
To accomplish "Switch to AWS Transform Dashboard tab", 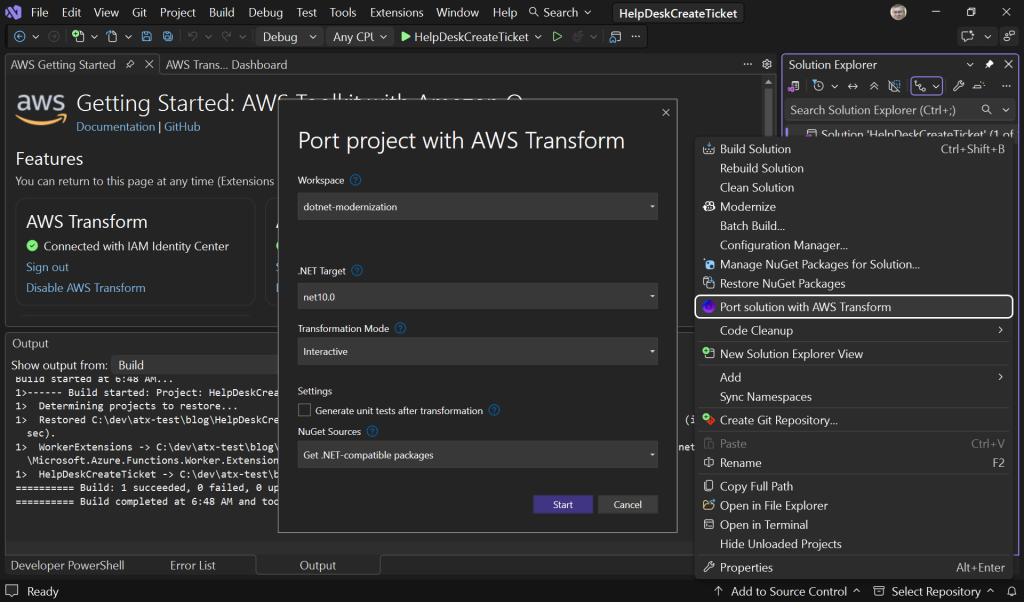I will point(226,64).
